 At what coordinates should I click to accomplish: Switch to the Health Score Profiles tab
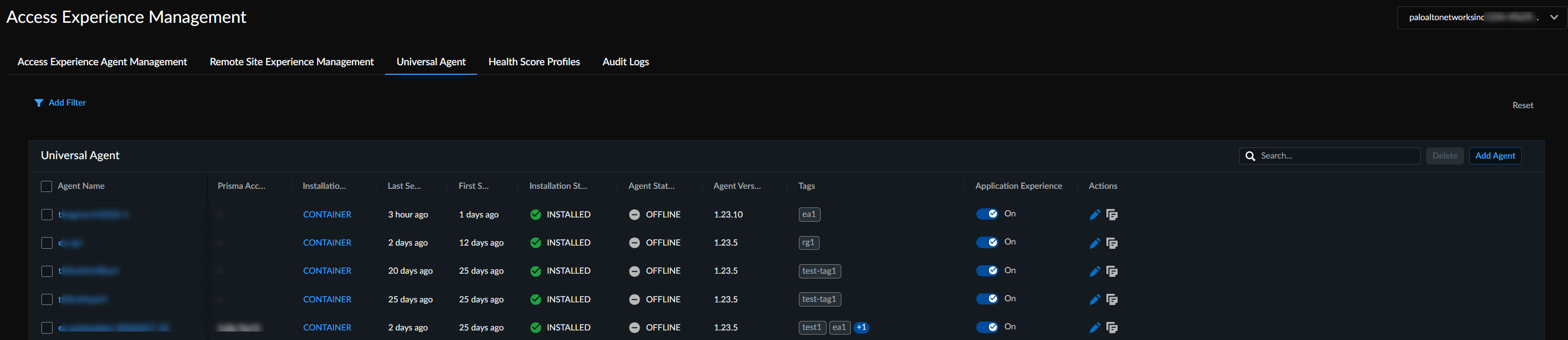pos(534,62)
